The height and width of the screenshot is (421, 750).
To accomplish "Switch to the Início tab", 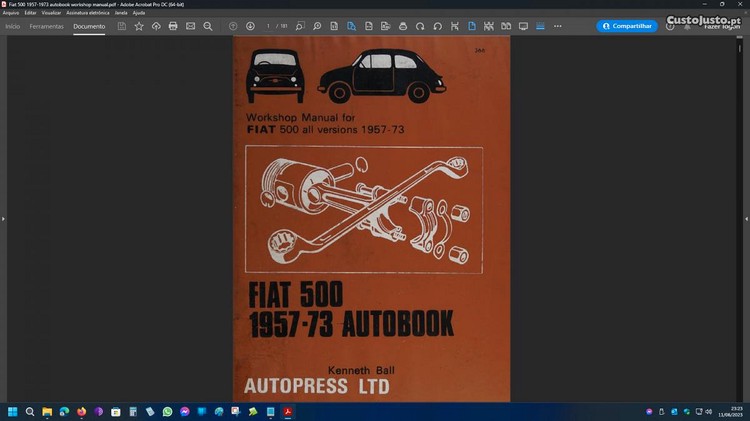I will [13, 26].
